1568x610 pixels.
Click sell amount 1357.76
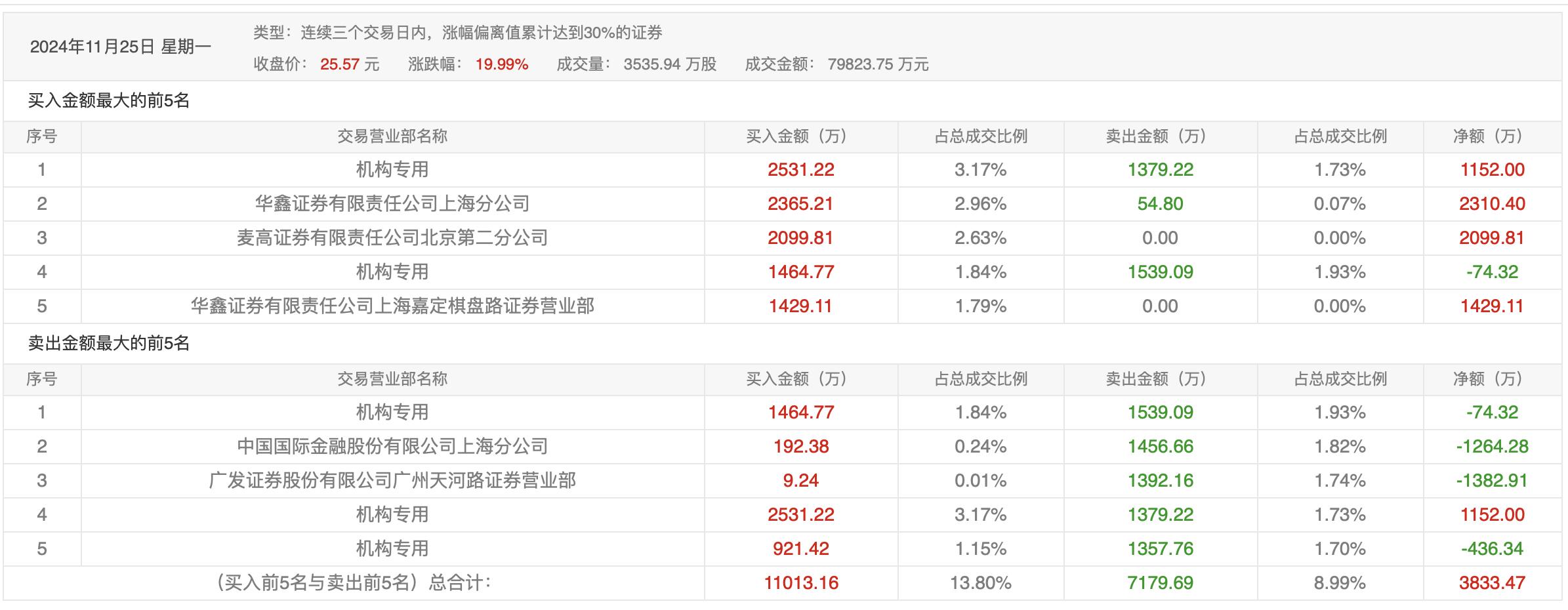point(1161,549)
